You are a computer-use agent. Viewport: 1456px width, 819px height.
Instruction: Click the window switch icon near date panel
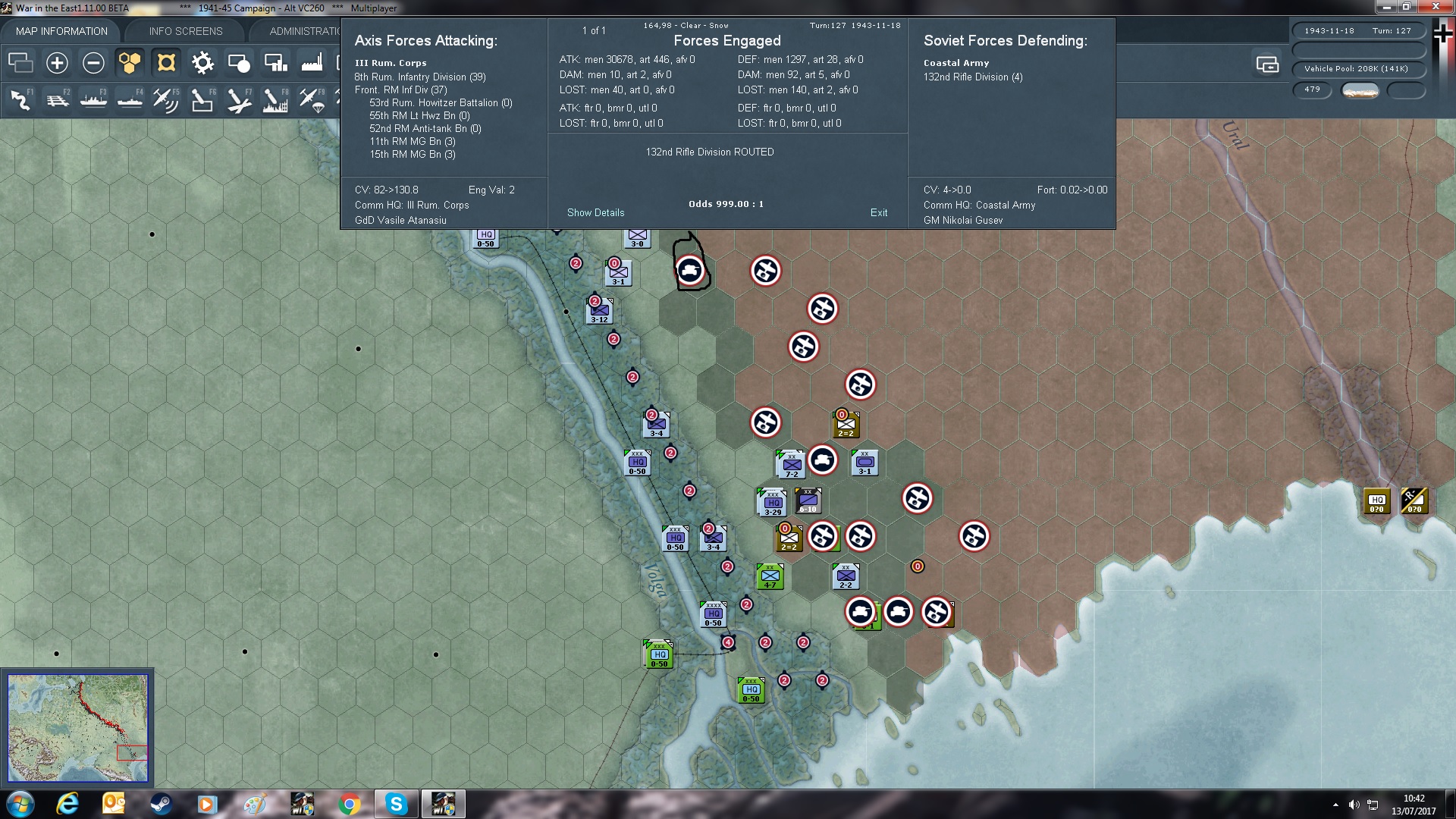coord(1267,64)
